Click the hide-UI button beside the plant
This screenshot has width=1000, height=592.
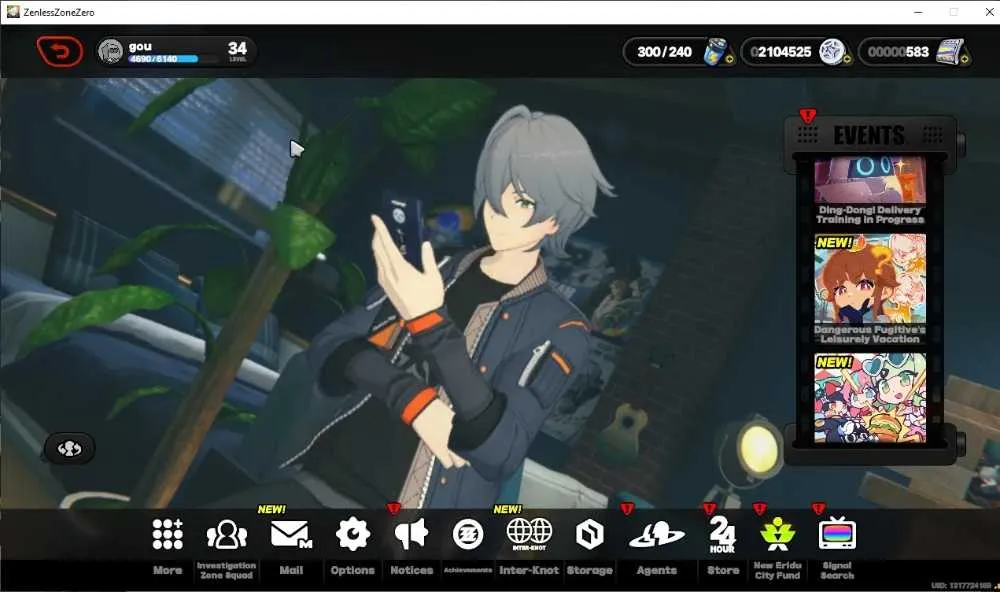70,448
